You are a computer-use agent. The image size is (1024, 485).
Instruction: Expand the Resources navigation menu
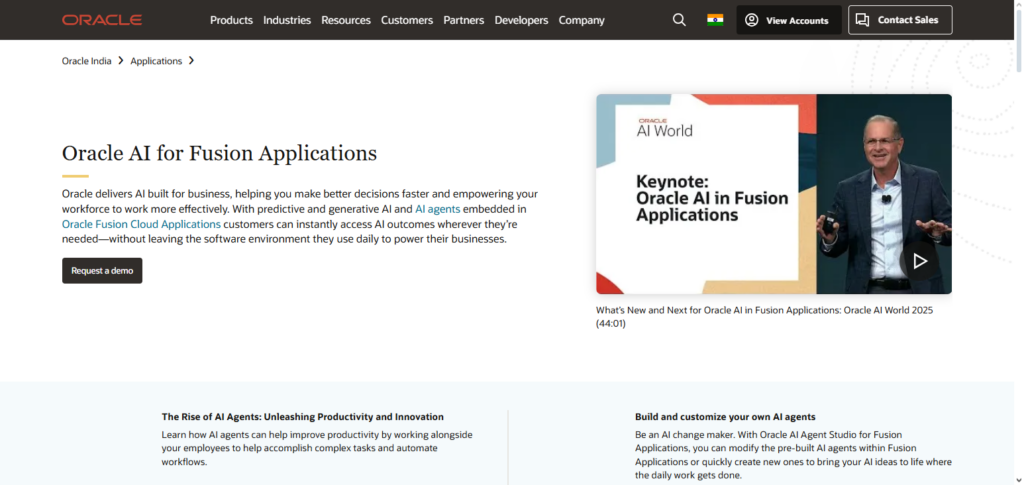(346, 20)
